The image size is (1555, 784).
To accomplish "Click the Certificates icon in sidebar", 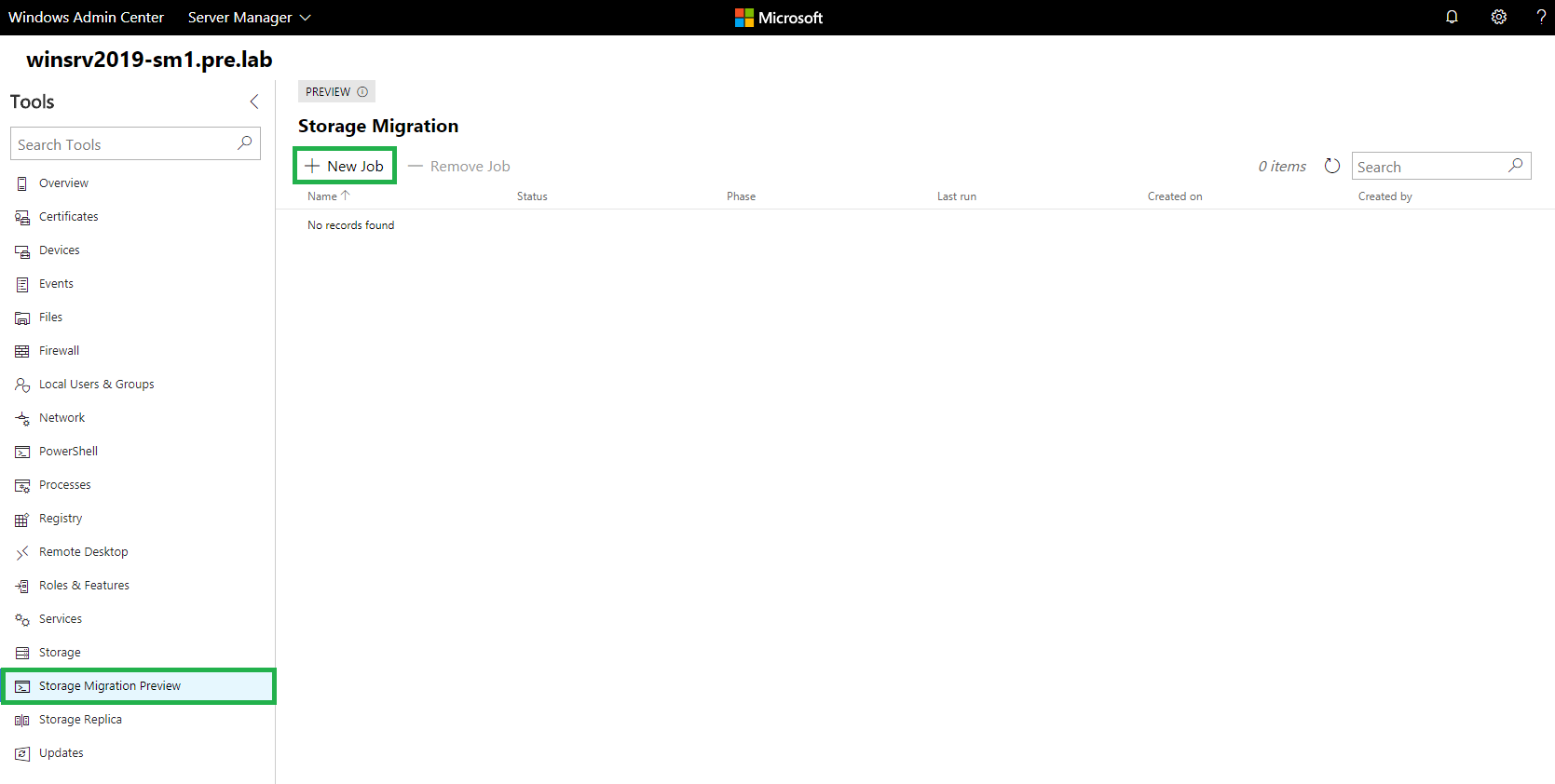I will point(22,217).
